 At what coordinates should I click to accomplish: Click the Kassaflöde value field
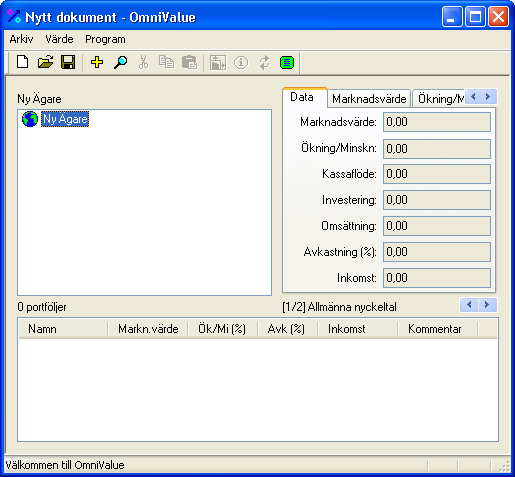[x=437, y=174]
